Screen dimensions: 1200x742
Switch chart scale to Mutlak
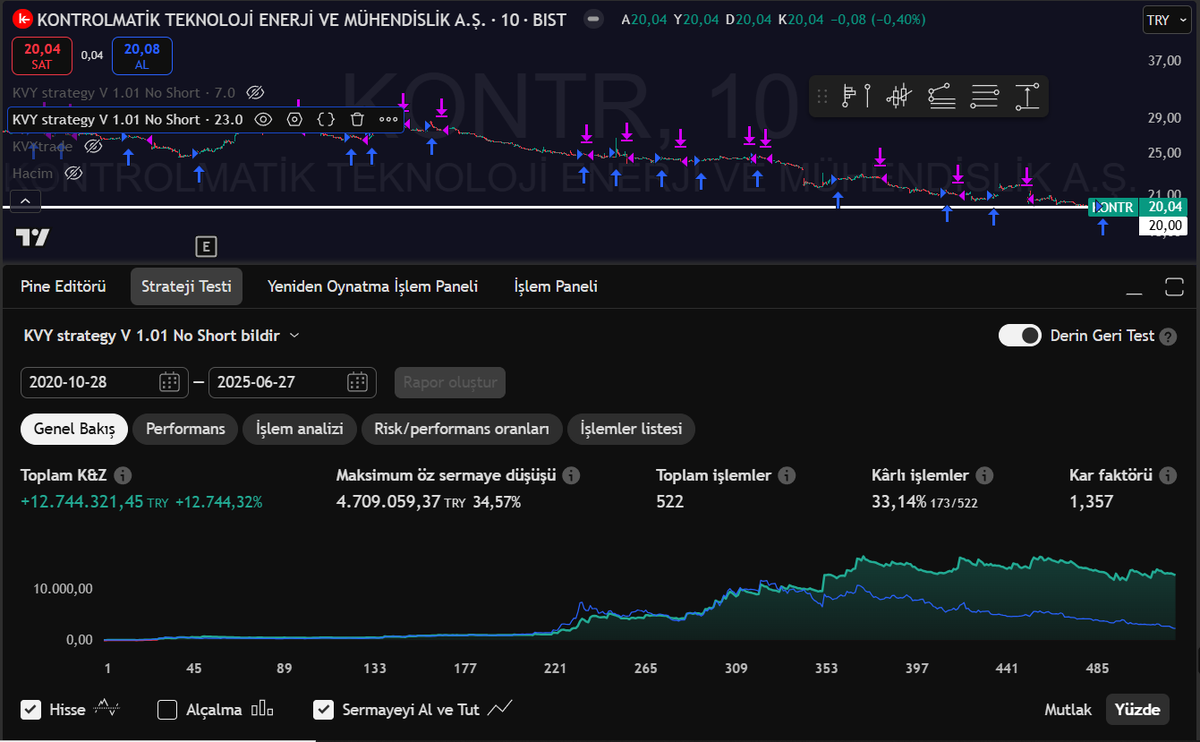[1068, 710]
